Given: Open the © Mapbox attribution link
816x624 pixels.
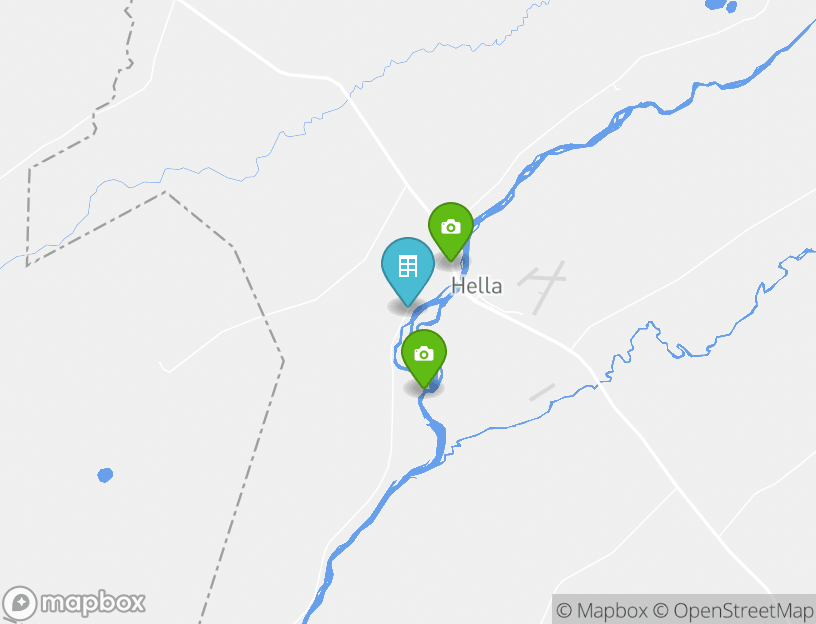Looking at the screenshot, I should click(602, 610).
